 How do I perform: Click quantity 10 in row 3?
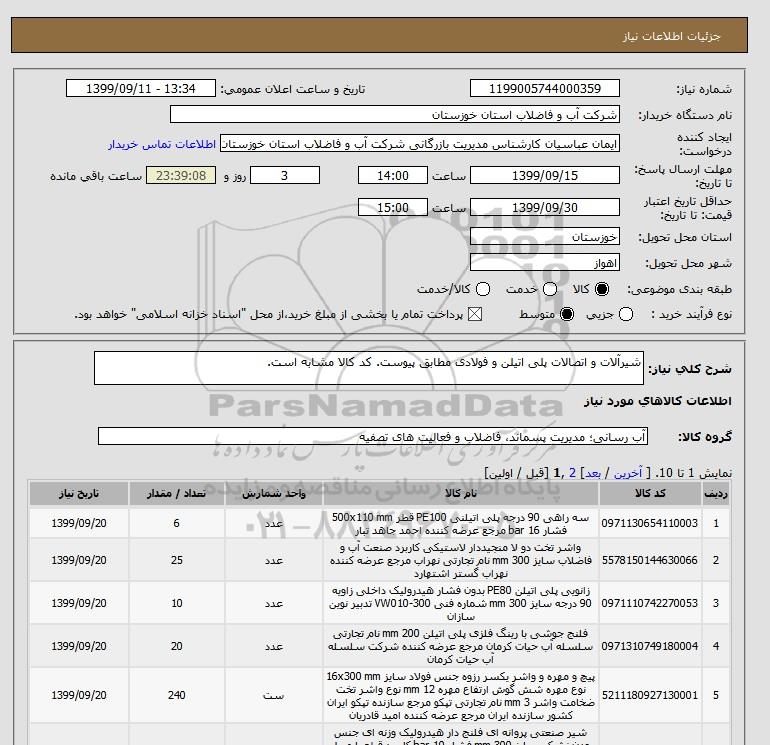click(x=177, y=603)
